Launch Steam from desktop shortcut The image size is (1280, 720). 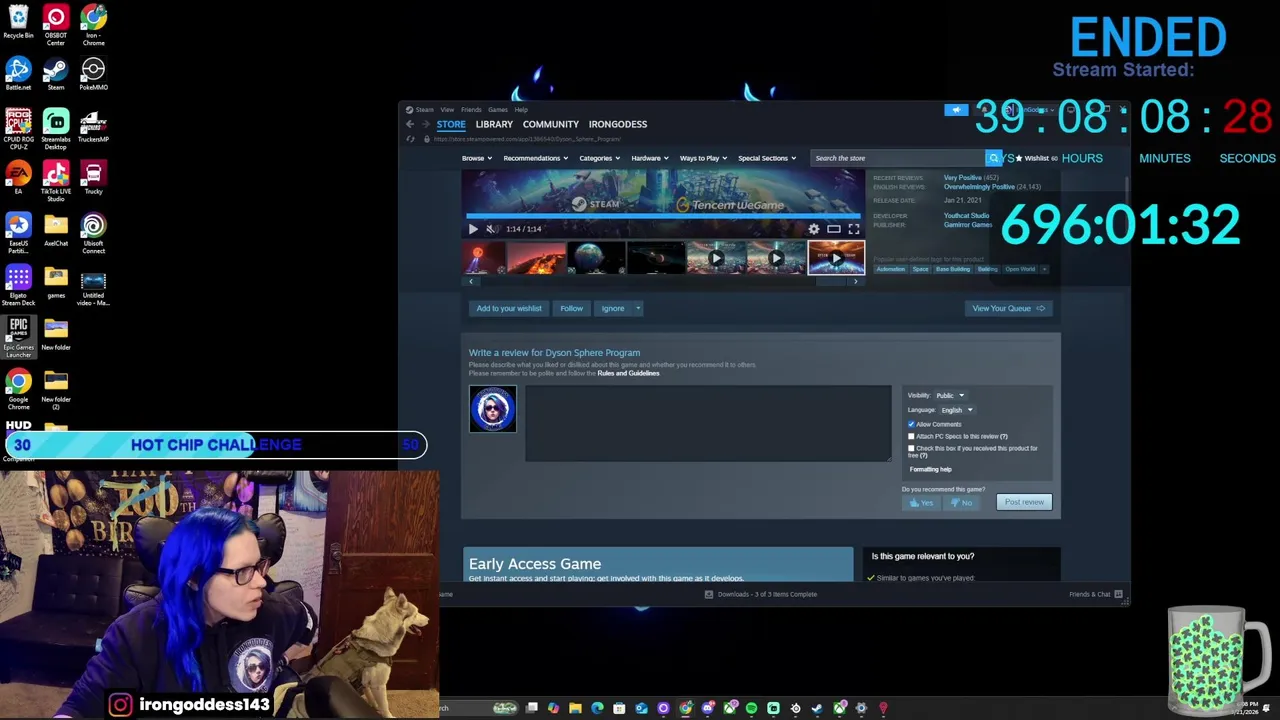56,74
